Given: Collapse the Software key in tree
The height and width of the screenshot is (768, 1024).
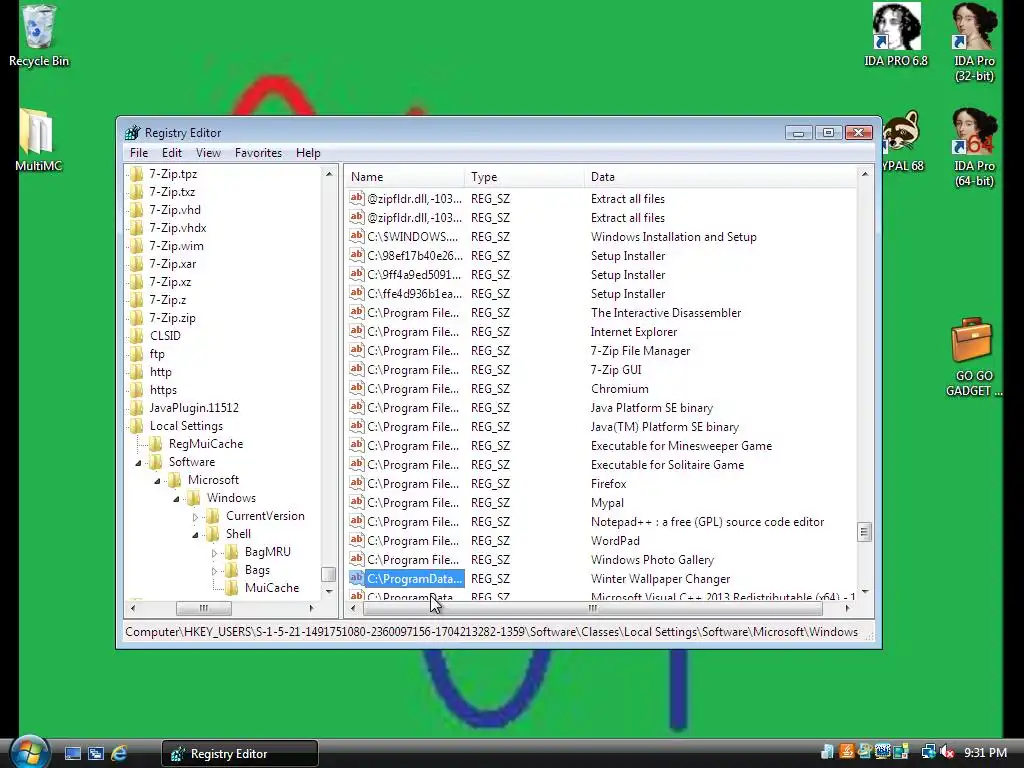Looking at the screenshot, I should (138, 463).
